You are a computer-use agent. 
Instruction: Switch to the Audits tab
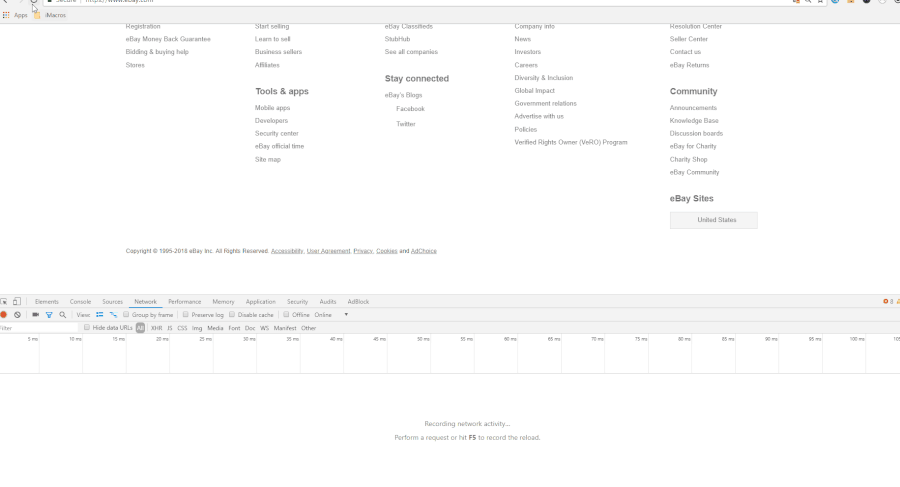pos(328,302)
